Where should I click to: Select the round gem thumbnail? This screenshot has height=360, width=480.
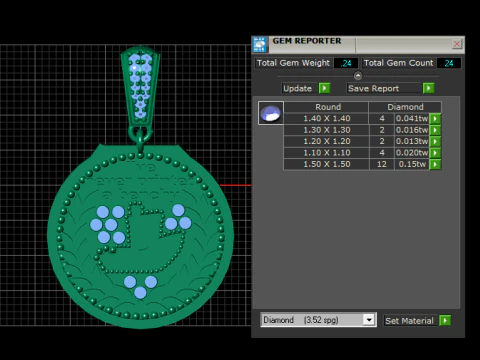[x=271, y=113]
